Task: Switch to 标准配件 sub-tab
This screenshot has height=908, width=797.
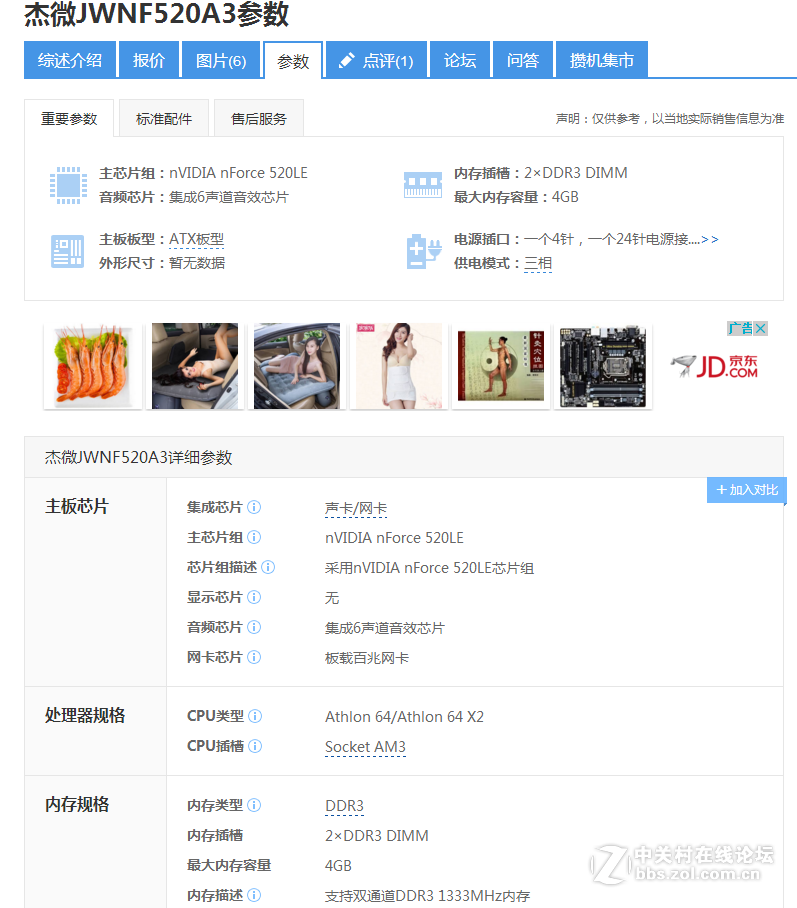Action: point(164,119)
